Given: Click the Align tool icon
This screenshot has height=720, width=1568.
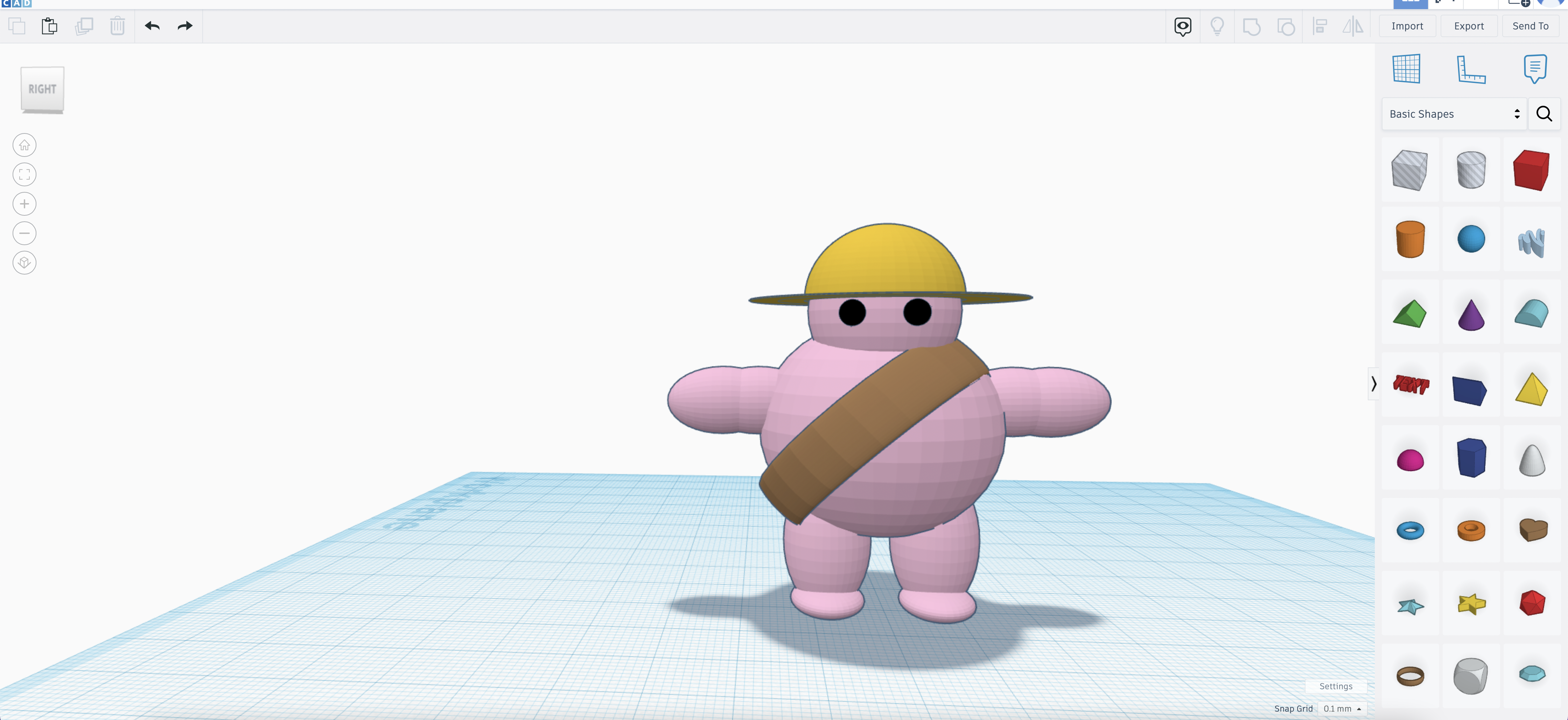Looking at the screenshot, I should (1319, 26).
